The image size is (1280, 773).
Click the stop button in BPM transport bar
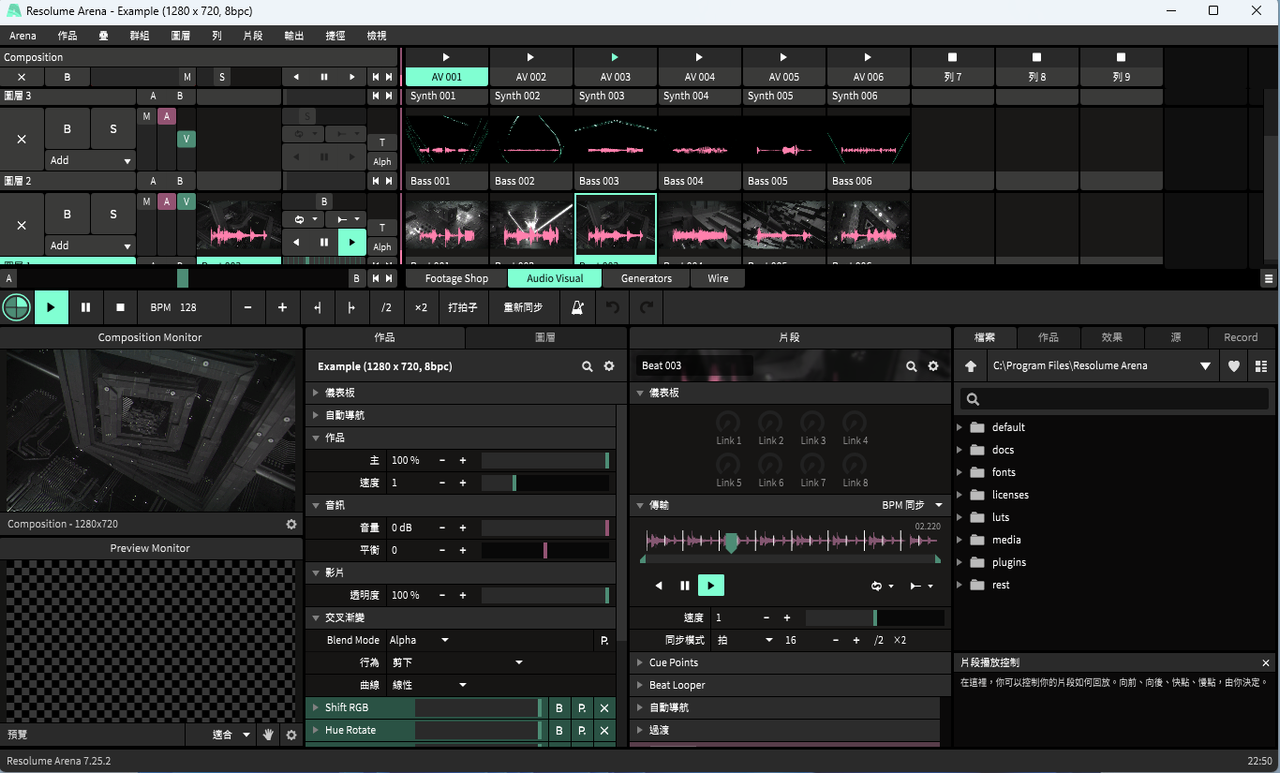click(x=120, y=308)
